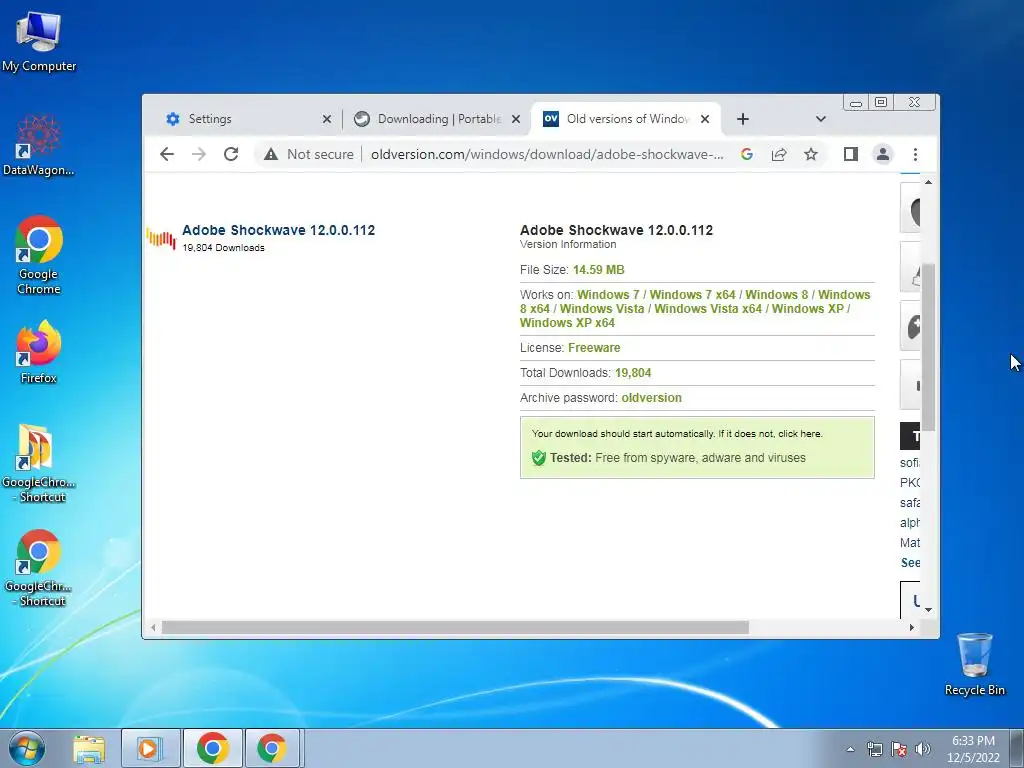
Task: Select the first Chrome taskbar button
Action: [213, 748]
